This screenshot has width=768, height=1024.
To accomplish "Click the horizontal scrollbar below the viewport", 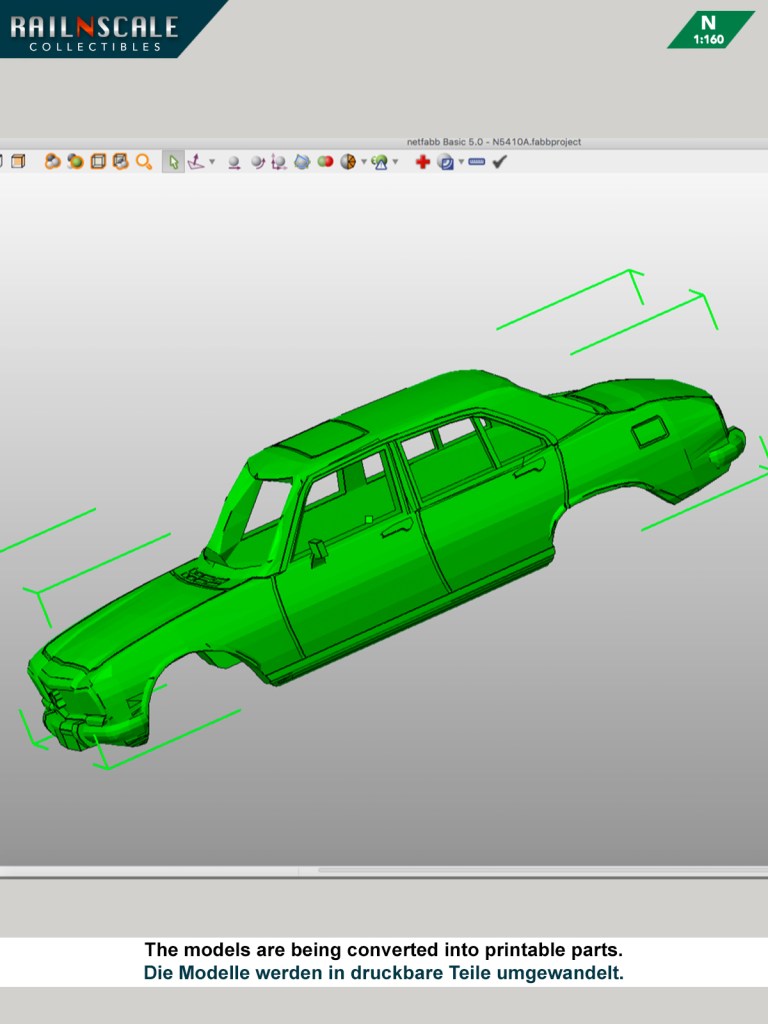I will pos(540,870).
